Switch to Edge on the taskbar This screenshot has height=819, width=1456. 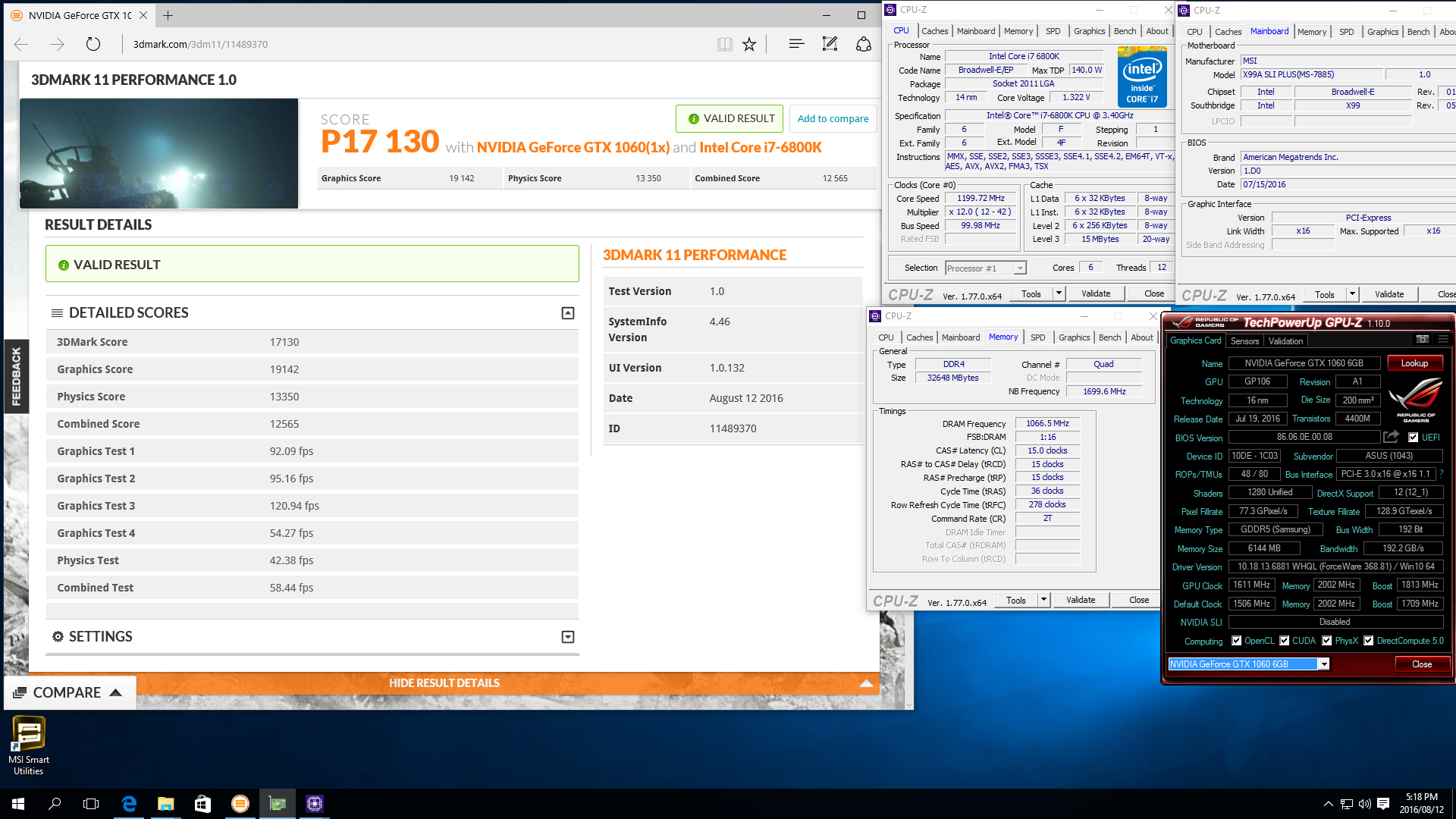pos(129,804)
